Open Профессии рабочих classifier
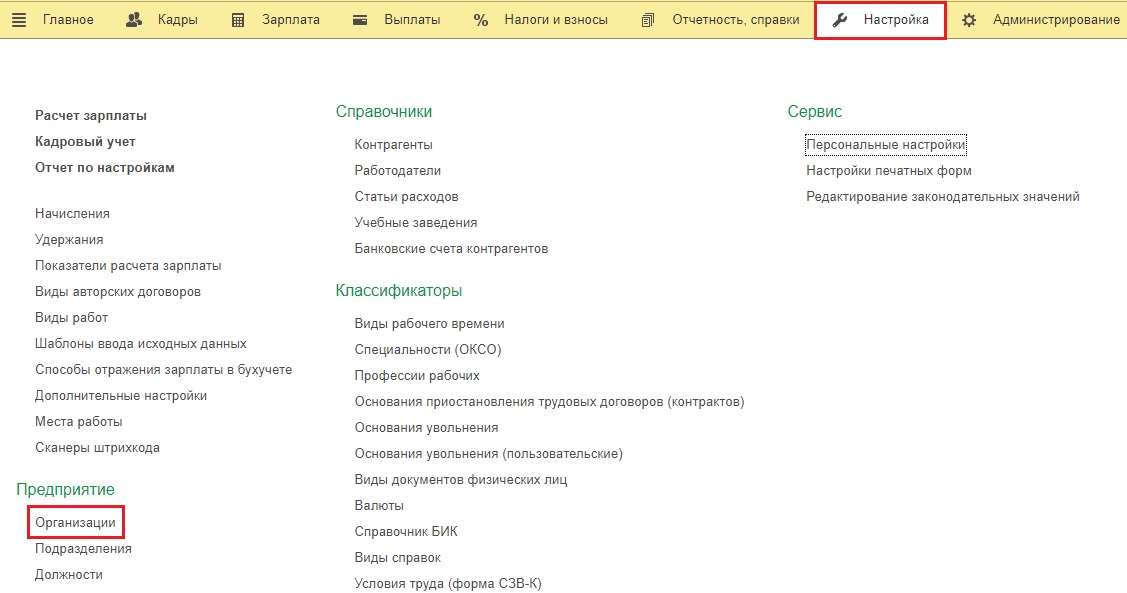1127x593 pixels. coord(417,375)
